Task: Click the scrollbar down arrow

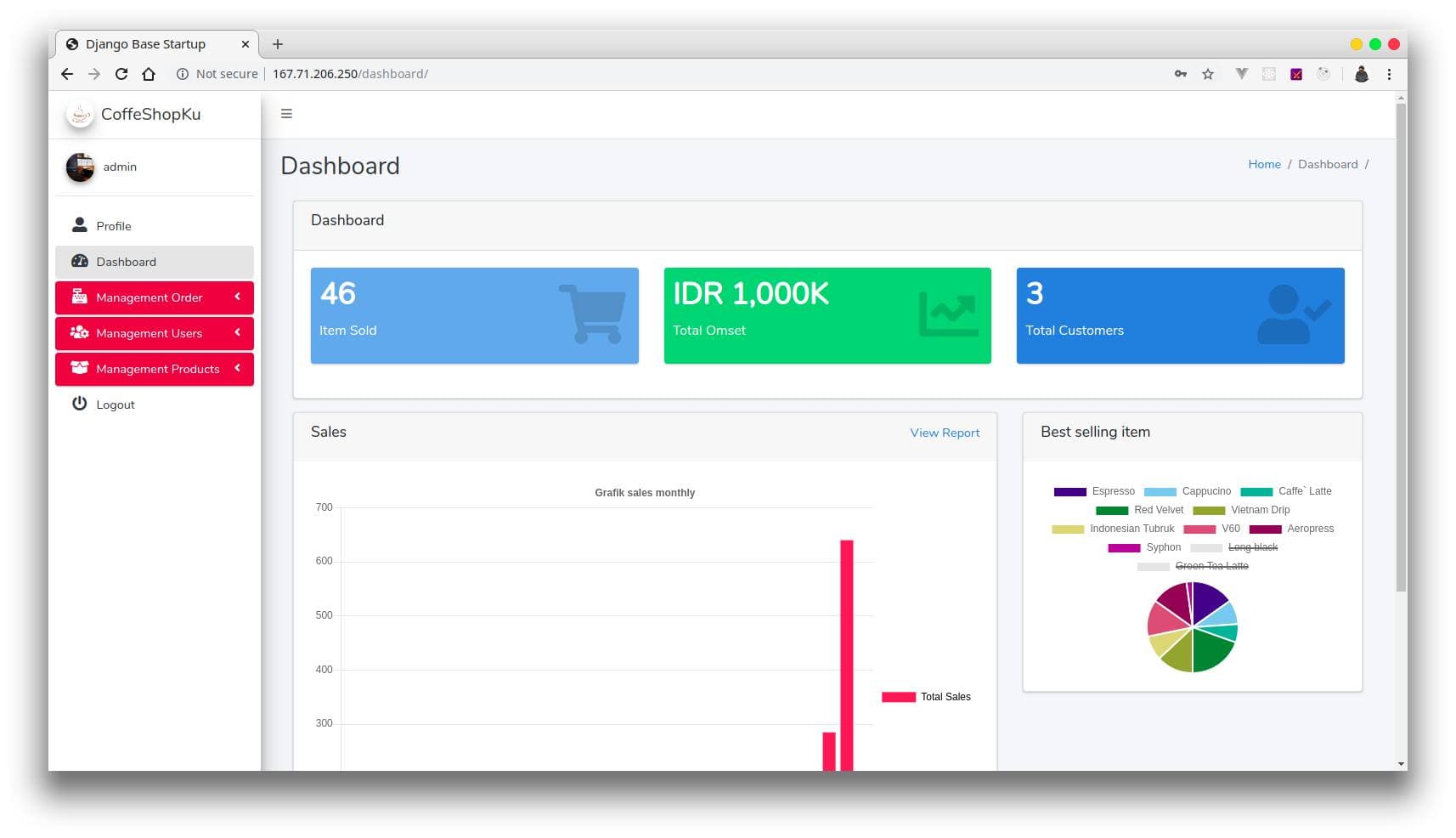Action: [x=1401, y=764]
